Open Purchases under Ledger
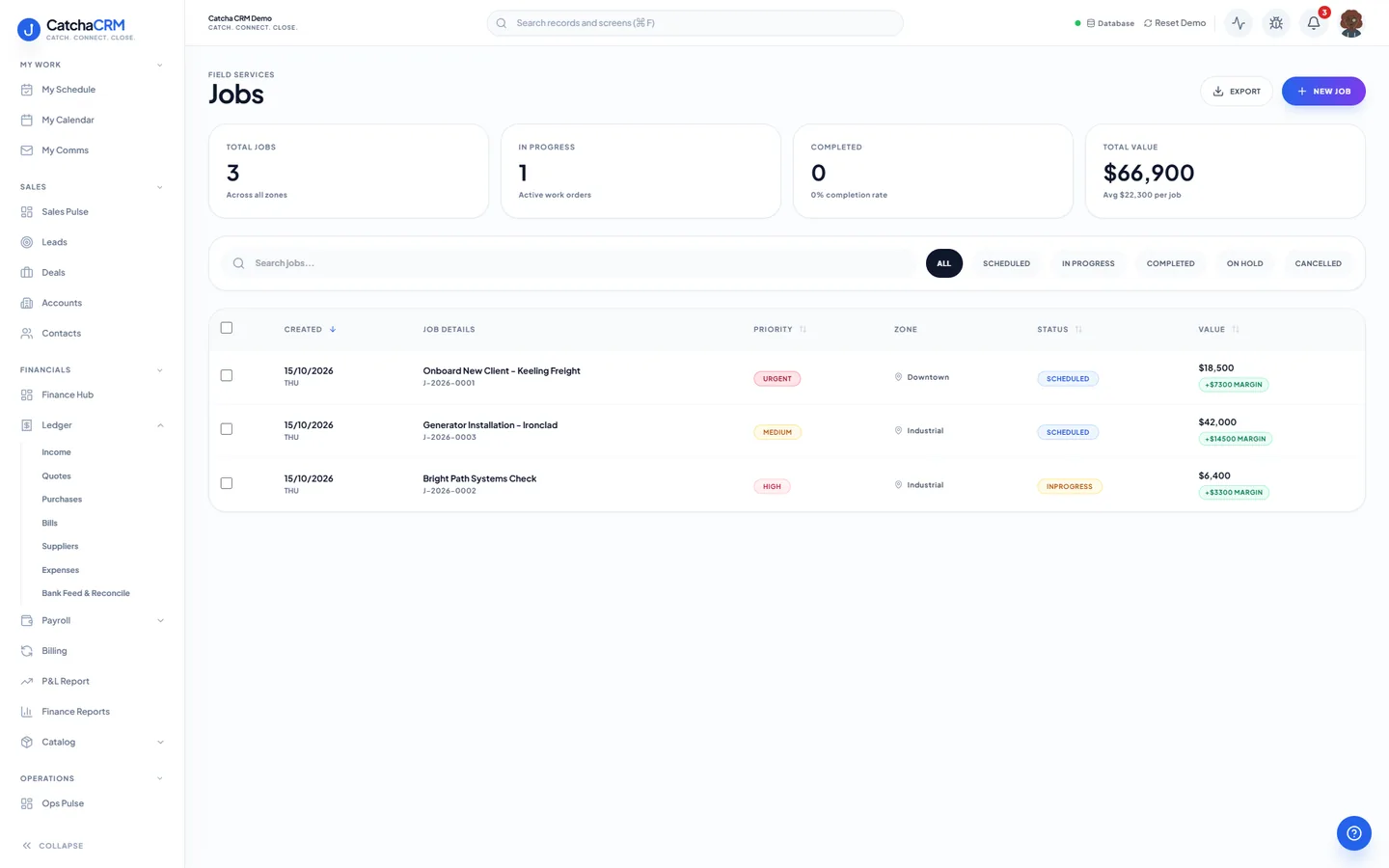 (62, 500)
